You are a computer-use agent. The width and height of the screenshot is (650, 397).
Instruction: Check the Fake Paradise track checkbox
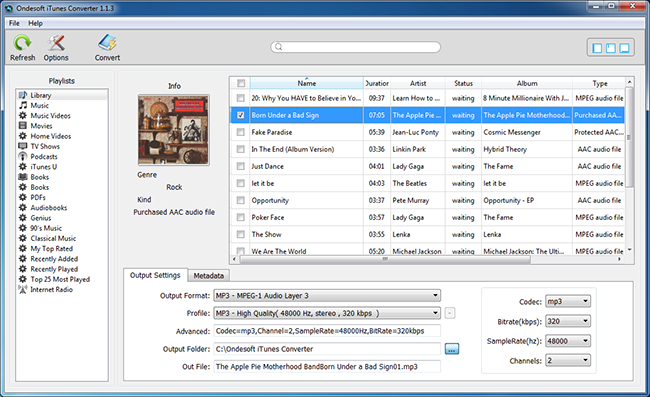click(x=240, y=132)
